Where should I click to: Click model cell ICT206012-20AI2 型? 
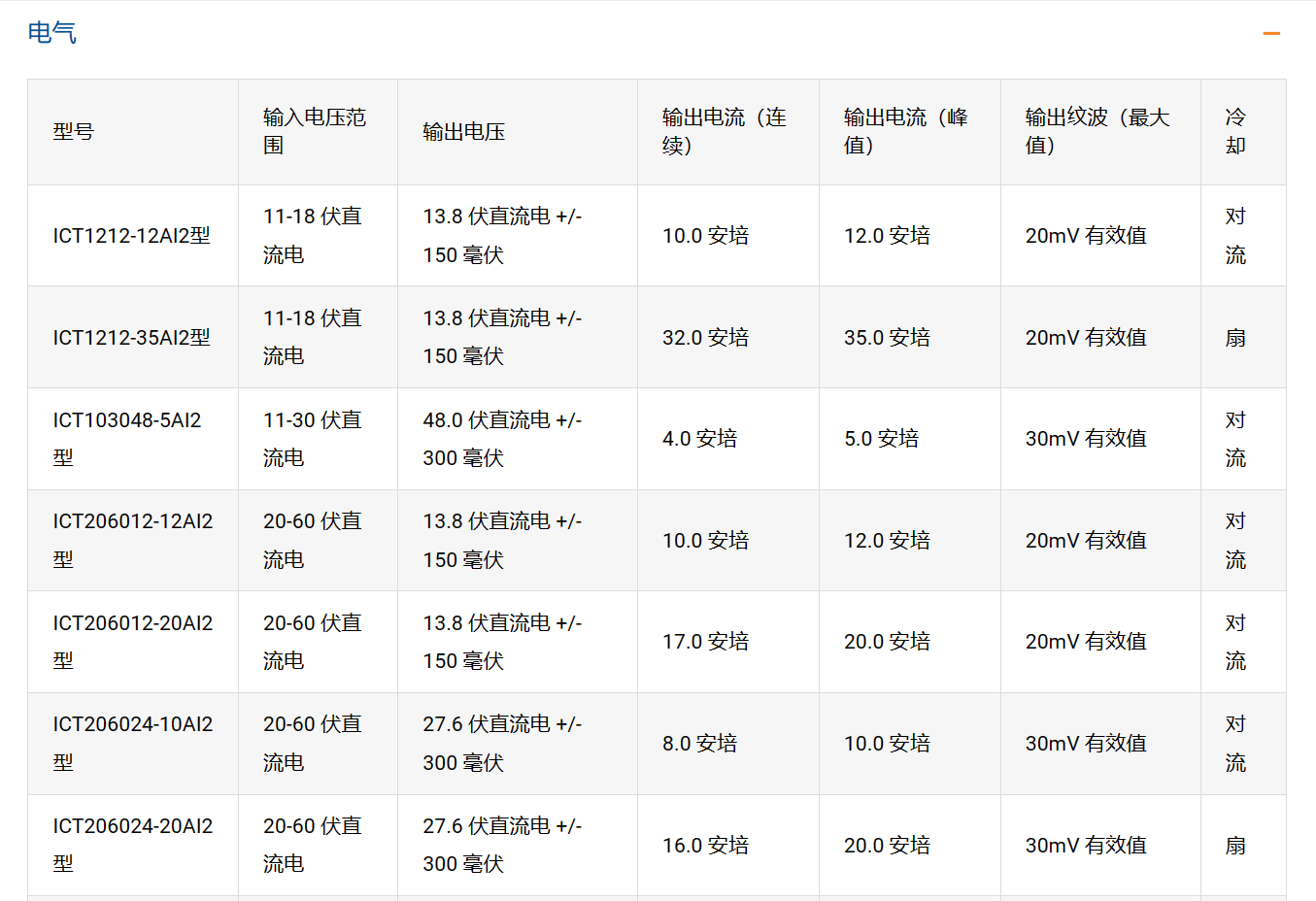click(133, 642)
